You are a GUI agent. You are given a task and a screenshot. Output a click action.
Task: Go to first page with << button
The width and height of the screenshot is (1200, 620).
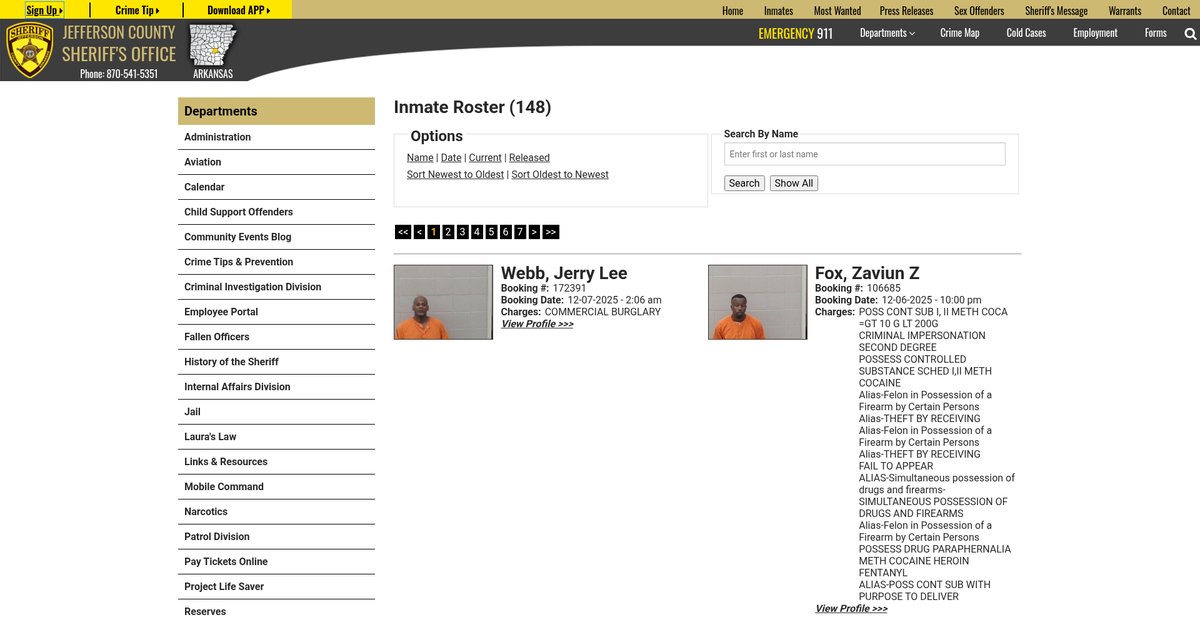click(x=403, y=232)
